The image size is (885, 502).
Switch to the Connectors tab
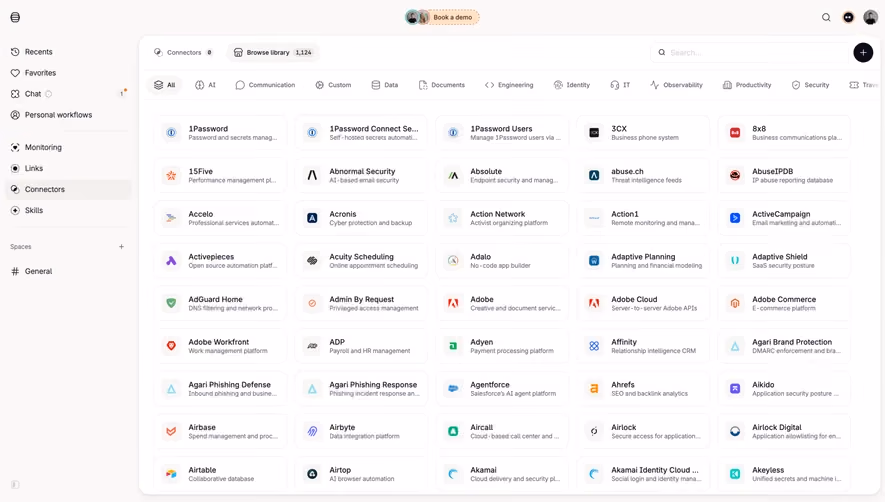tap(183, 53)
